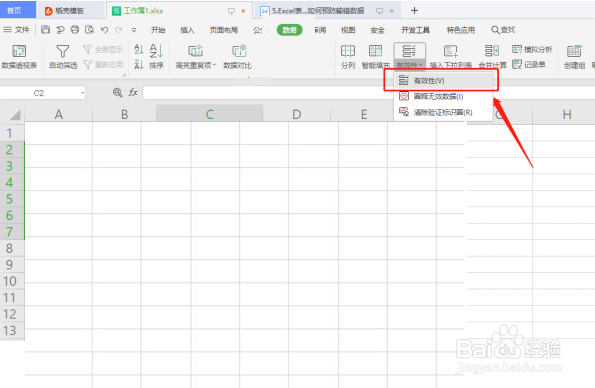Switch to the 视图 ribbon tab
The height and width of the screenshot is (388, 595).
pos(348,30)
